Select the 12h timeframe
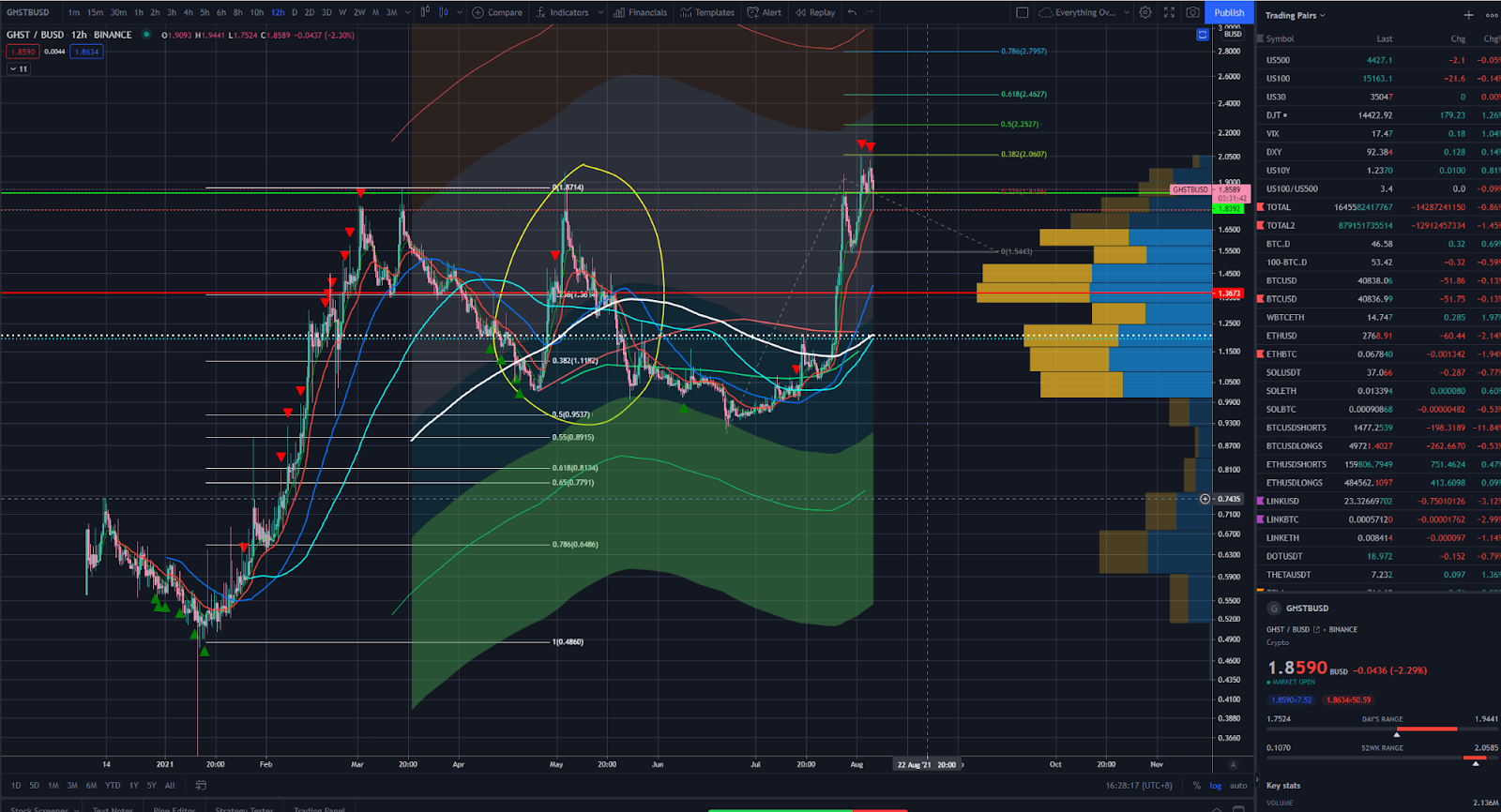1501x812 pixels. [278, 12]
